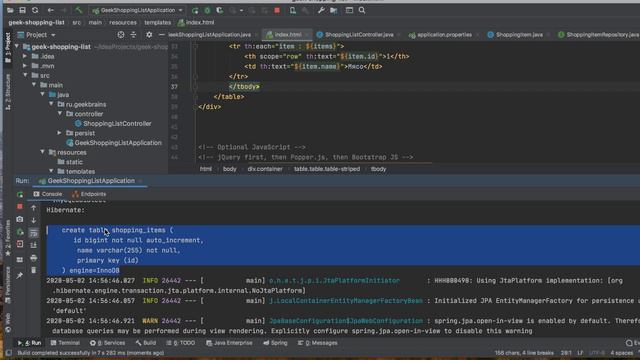The width and height of the screenshot is (640, 360).
Task: Click the Print console icon
Action: pyautogui.click(x=33, y=258)
